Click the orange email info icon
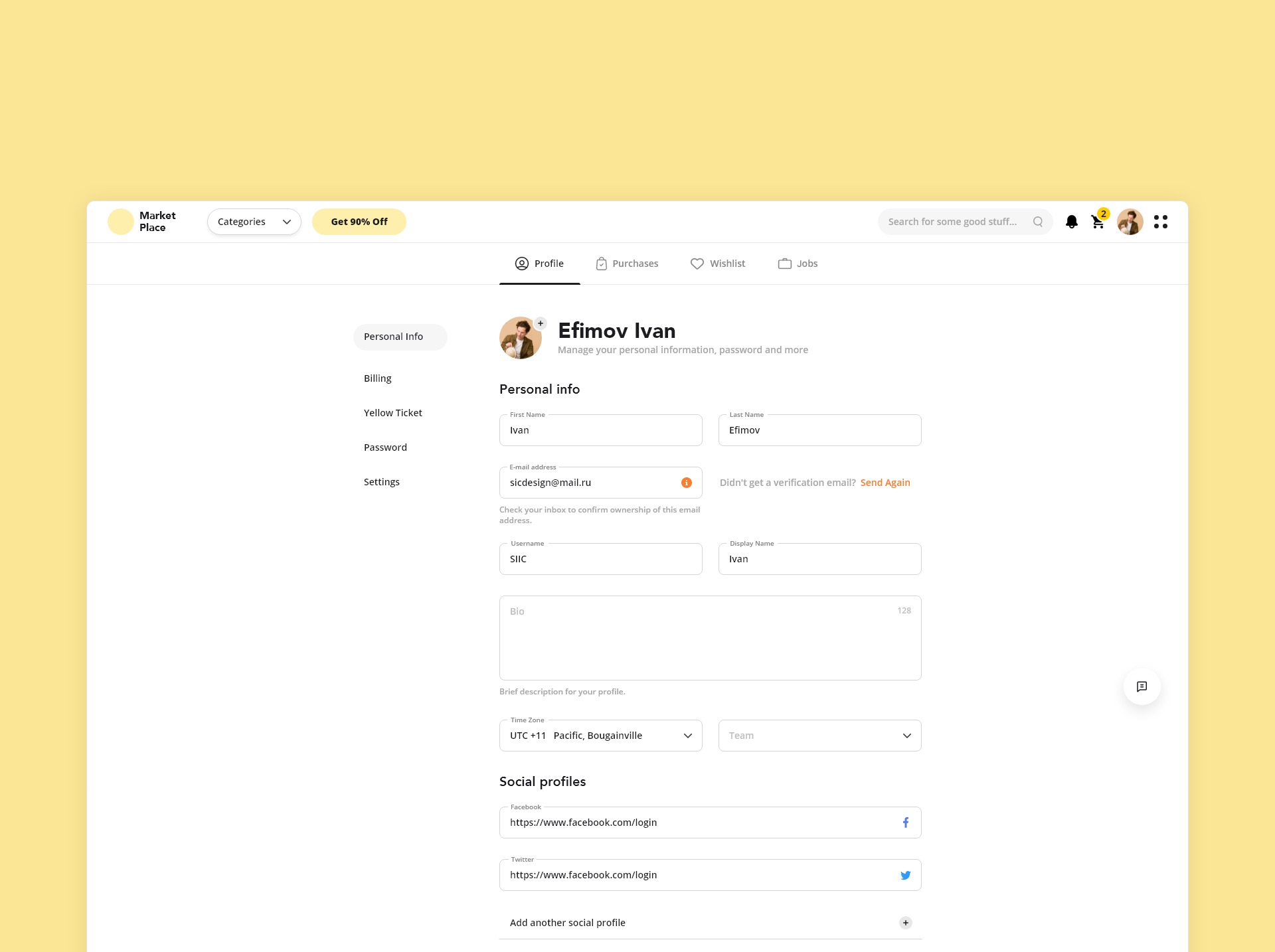The image size is (1275, 952). [687, 483]
